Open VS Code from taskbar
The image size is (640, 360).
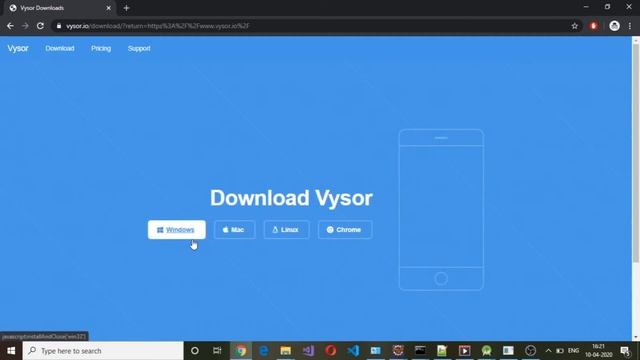coord(353,351)
